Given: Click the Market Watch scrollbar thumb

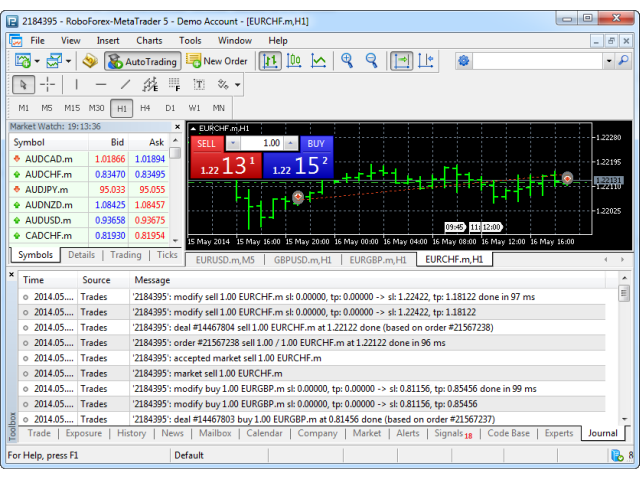Looking at the screenshot, I should 175,153.
